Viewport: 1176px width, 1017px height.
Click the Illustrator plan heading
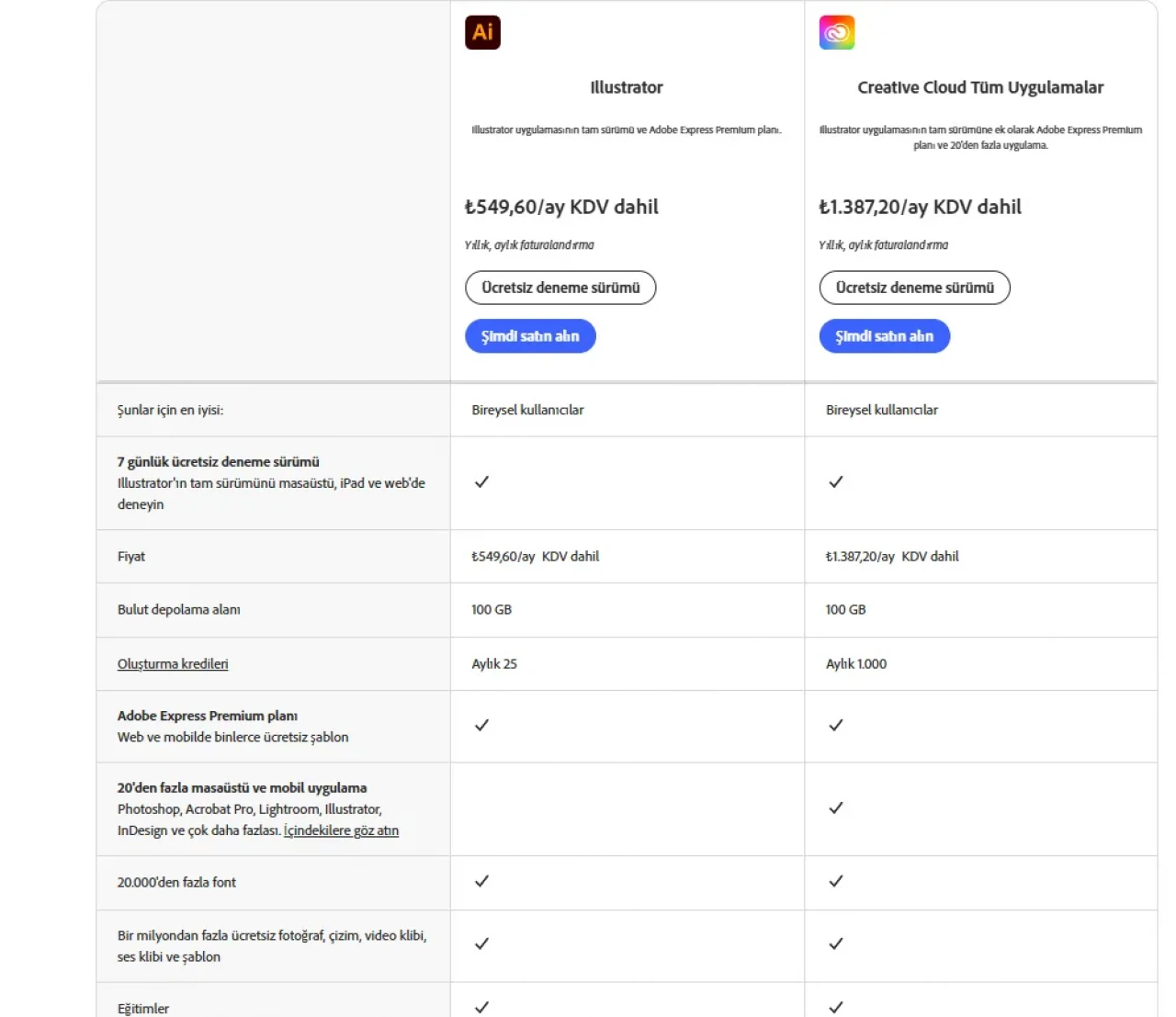click(x=627, y=87)
